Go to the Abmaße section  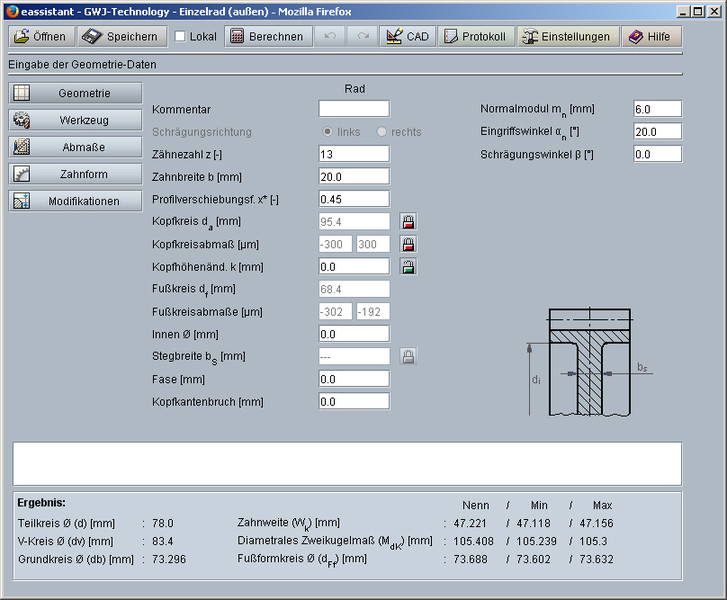click(76, 147)
